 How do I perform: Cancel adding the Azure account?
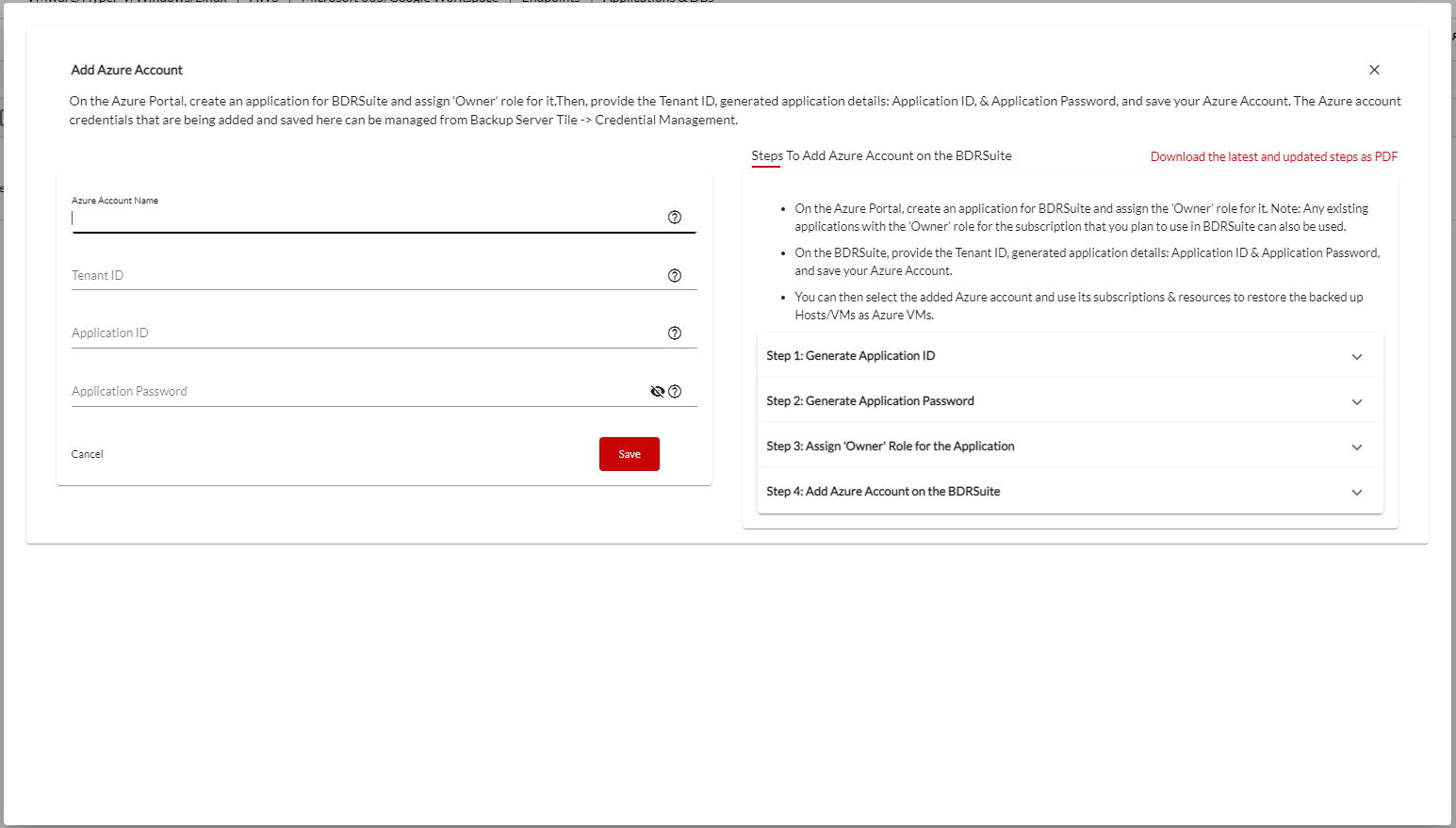87,454
